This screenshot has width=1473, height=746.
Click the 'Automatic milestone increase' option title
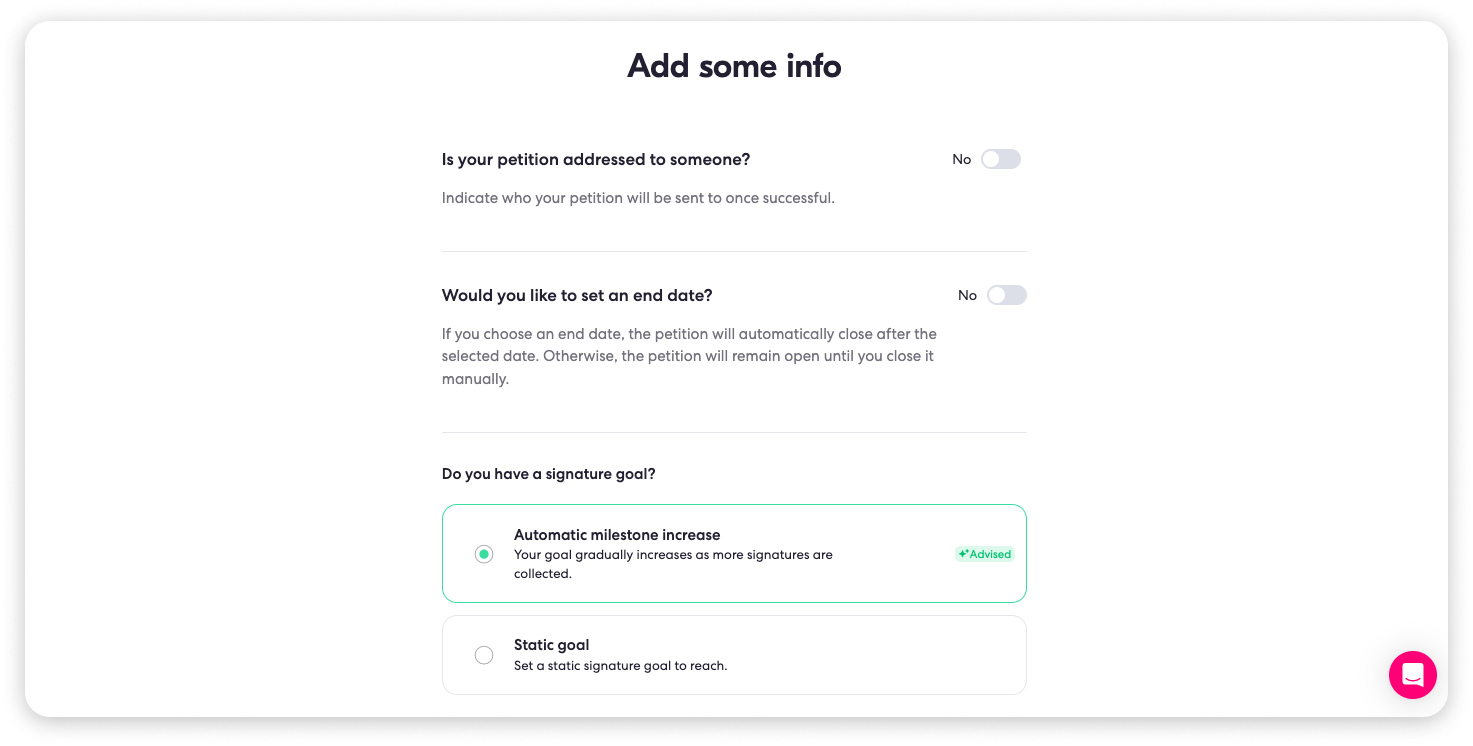pyautogui.click(x=617, y=535)
